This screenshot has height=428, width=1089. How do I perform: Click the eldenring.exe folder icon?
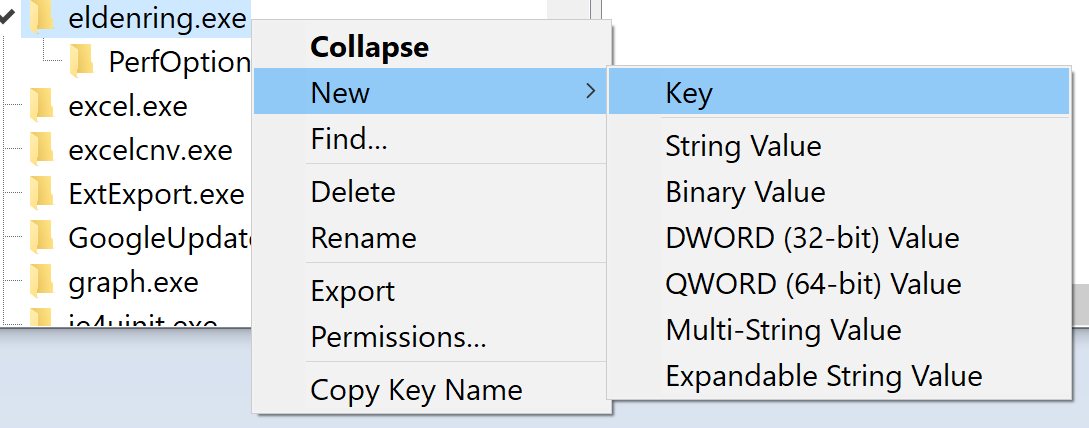(40, 17)
